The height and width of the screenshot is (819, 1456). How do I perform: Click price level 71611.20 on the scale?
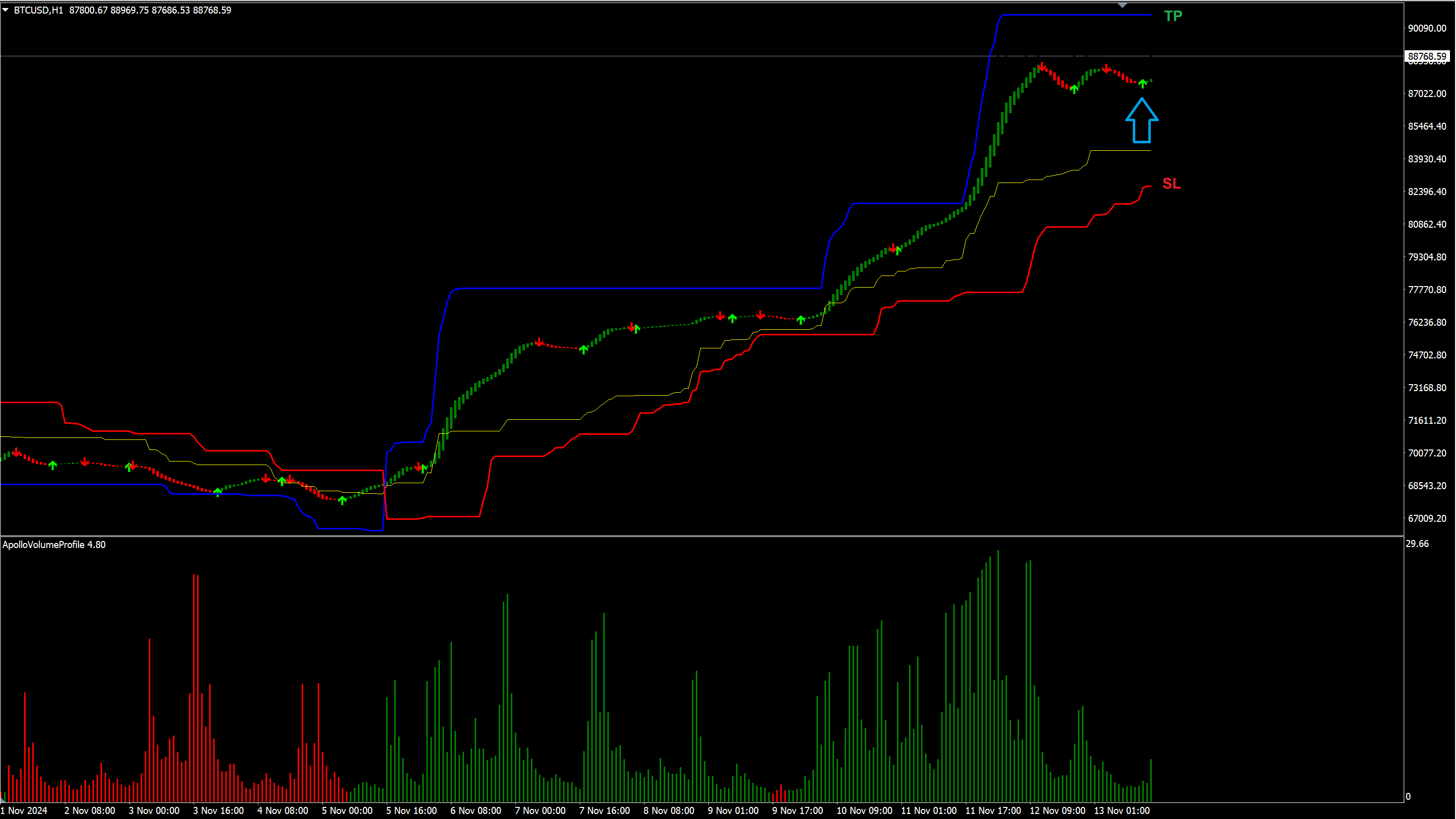1427,421
